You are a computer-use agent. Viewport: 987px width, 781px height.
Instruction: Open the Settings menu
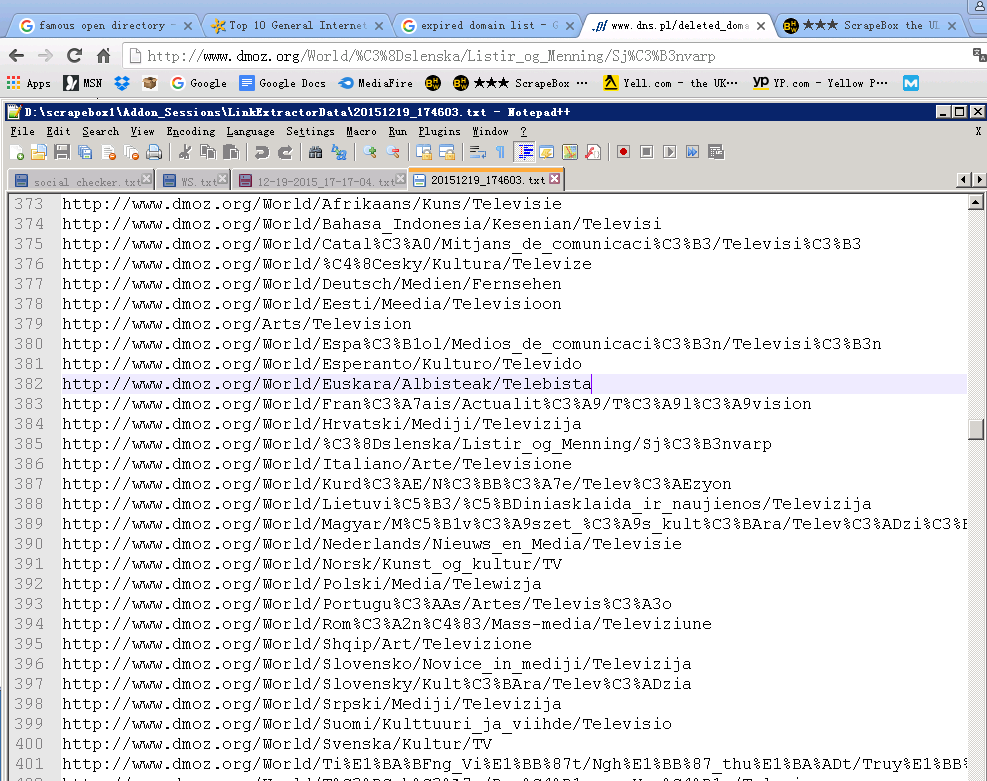click(x=310, y=132)
